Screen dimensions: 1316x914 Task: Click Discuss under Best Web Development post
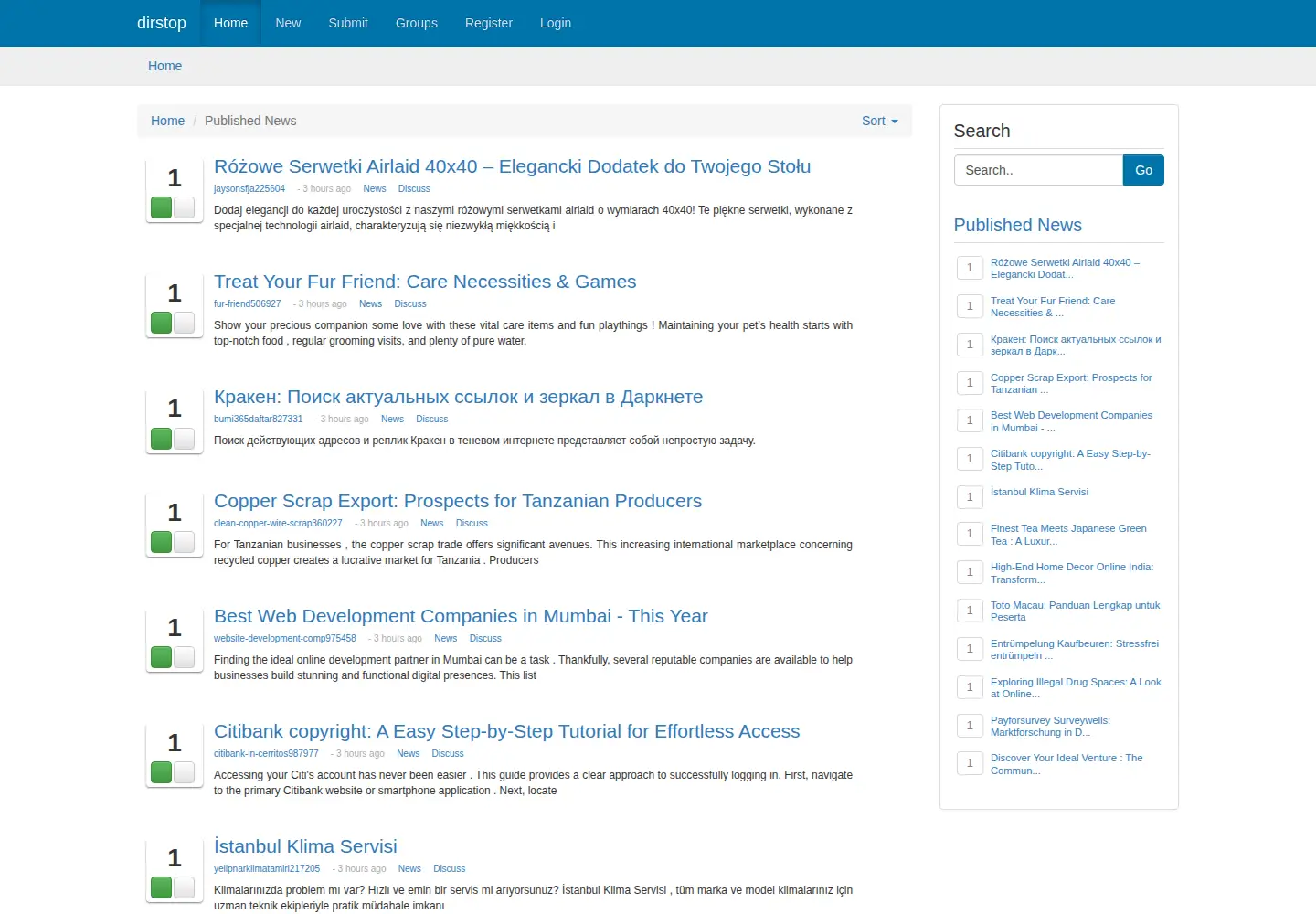(x=485, y=639)
